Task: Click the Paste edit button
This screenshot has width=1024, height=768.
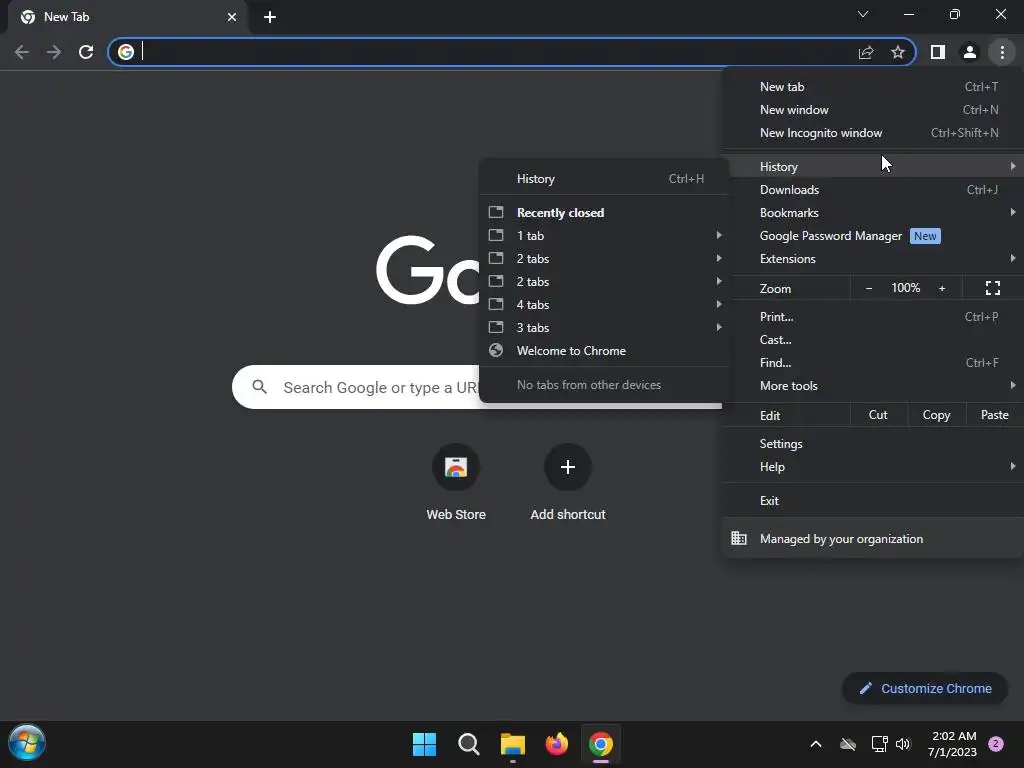Action: [995, 415]
